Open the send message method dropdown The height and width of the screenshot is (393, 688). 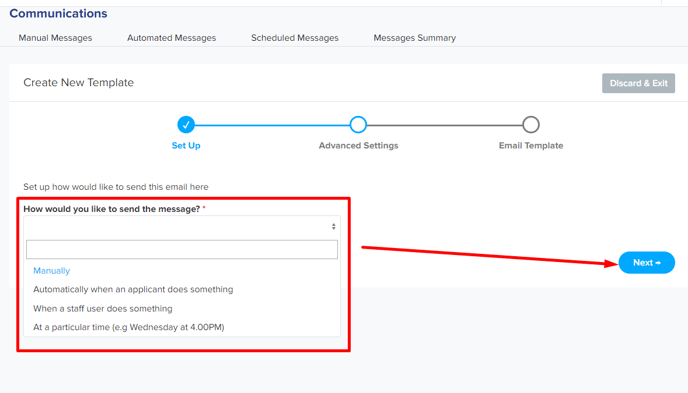pos(182,226)
